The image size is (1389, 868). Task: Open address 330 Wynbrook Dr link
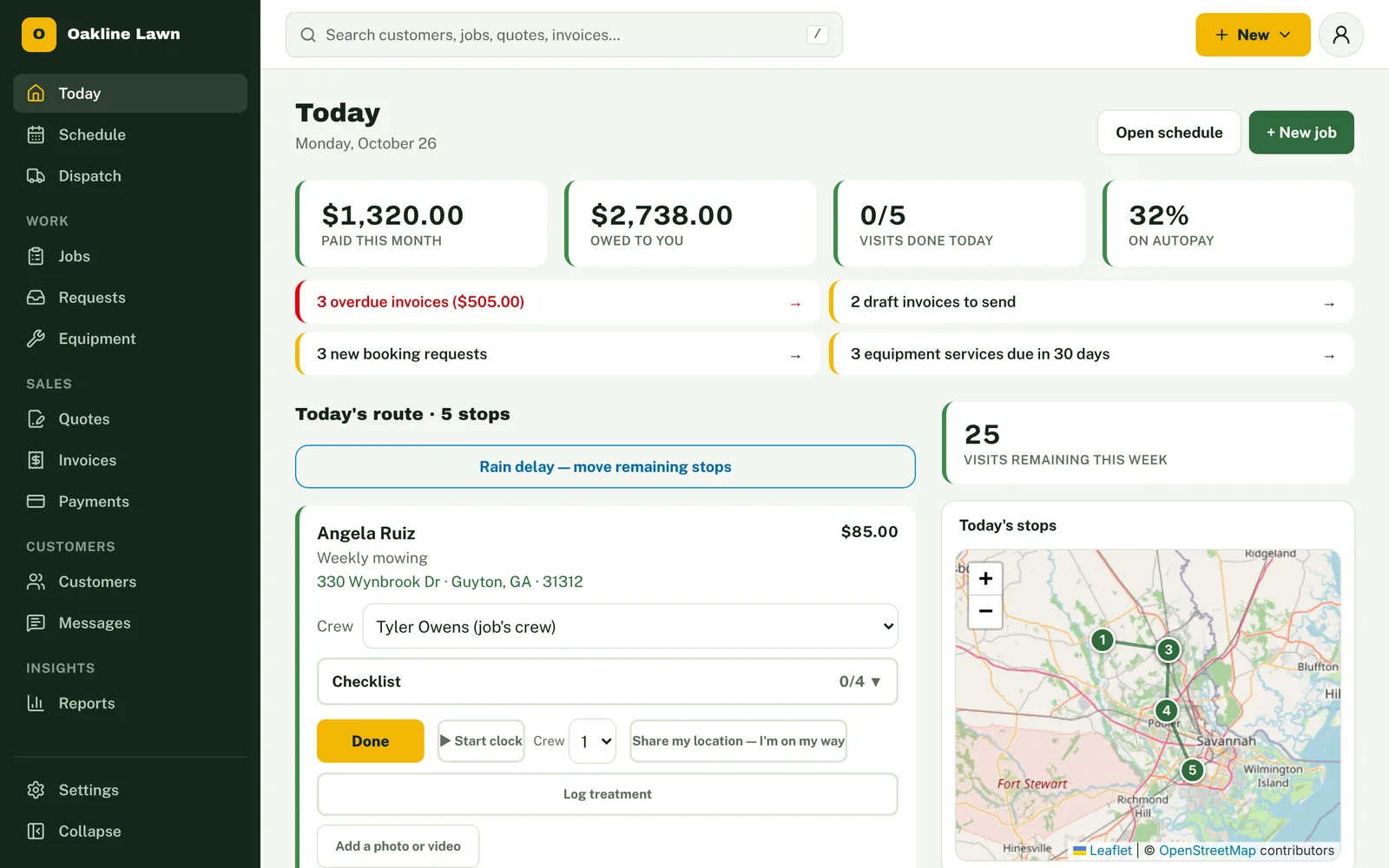[x=450, y=582]
